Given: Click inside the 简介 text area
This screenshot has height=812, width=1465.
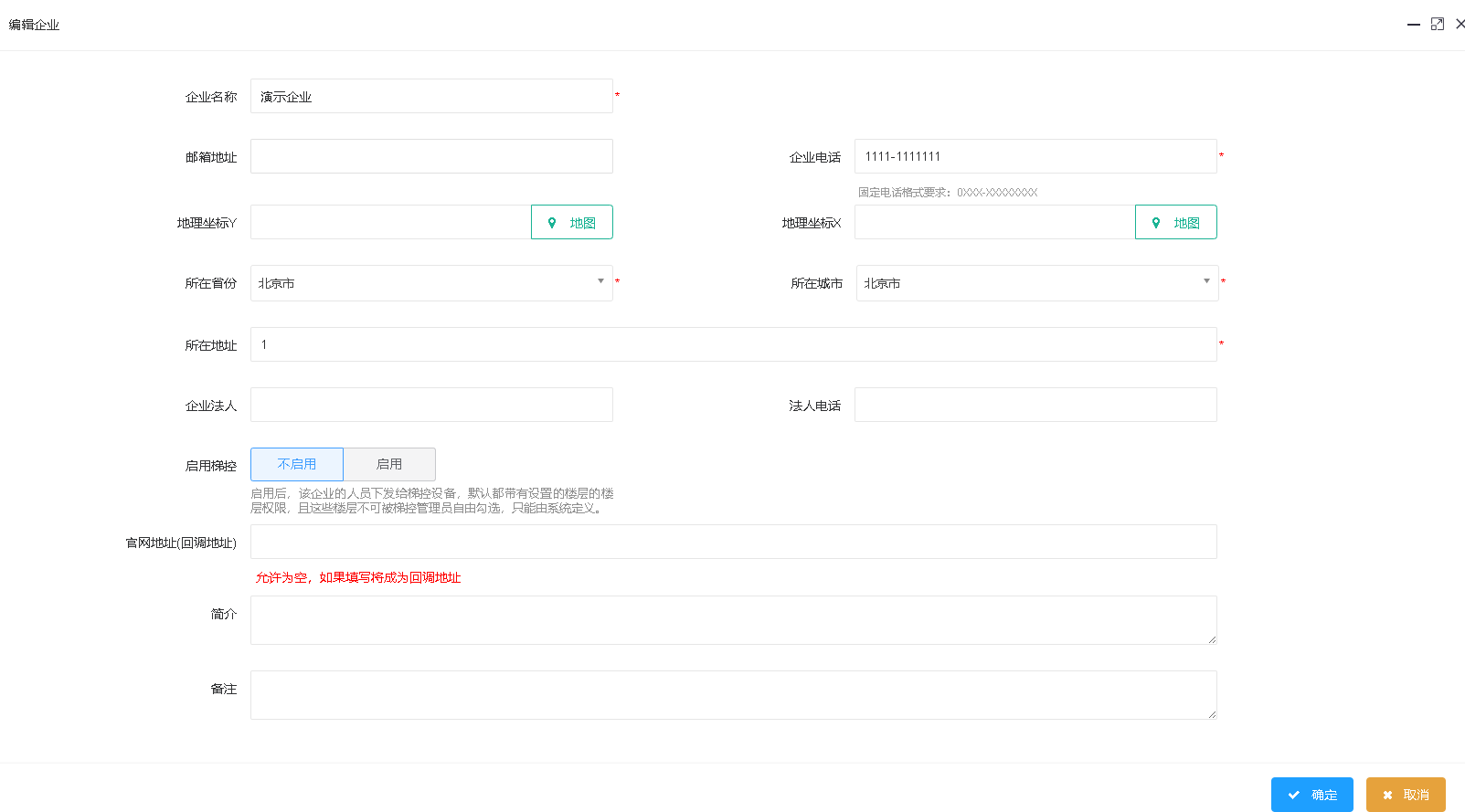Looking at the screenshot, I should (734, 620).
